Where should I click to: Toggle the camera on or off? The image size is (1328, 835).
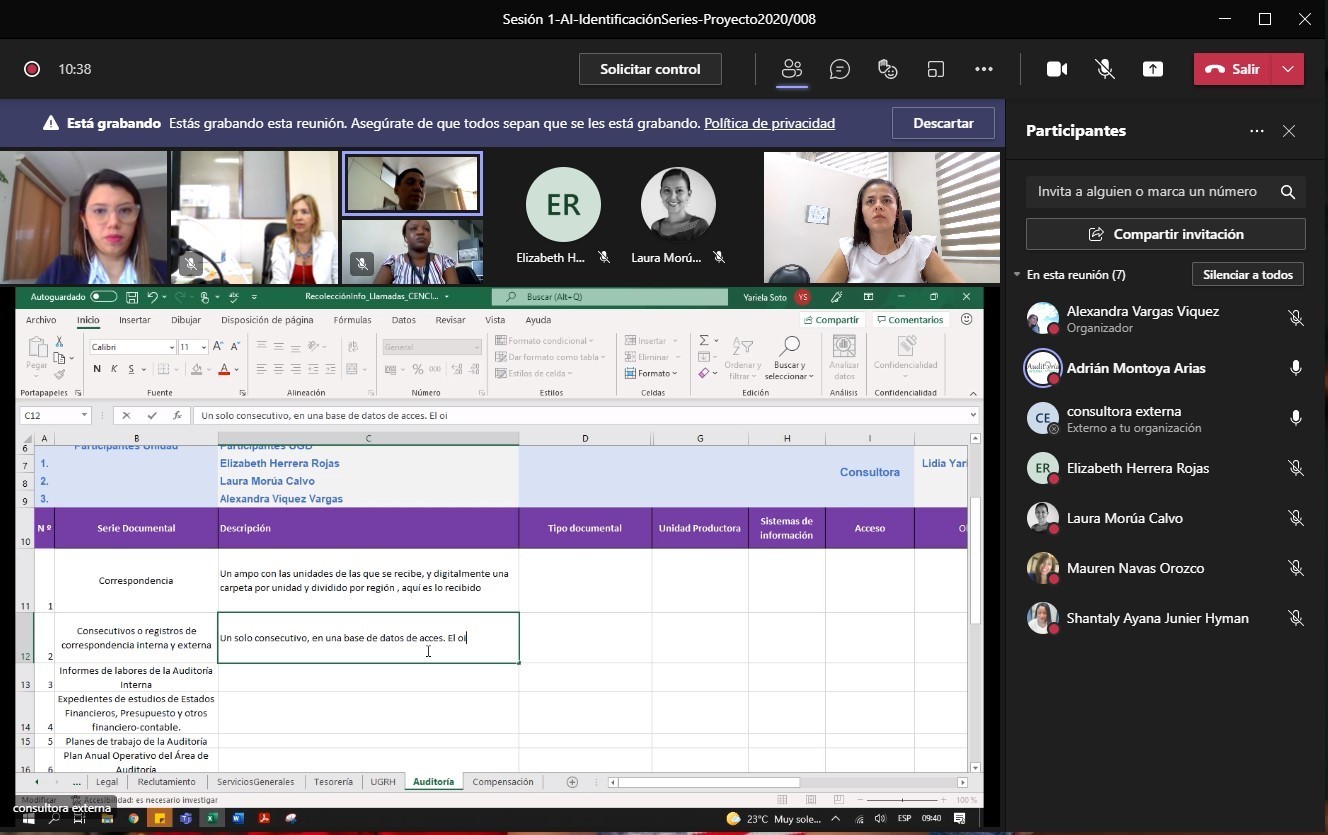click(1056, 69)
